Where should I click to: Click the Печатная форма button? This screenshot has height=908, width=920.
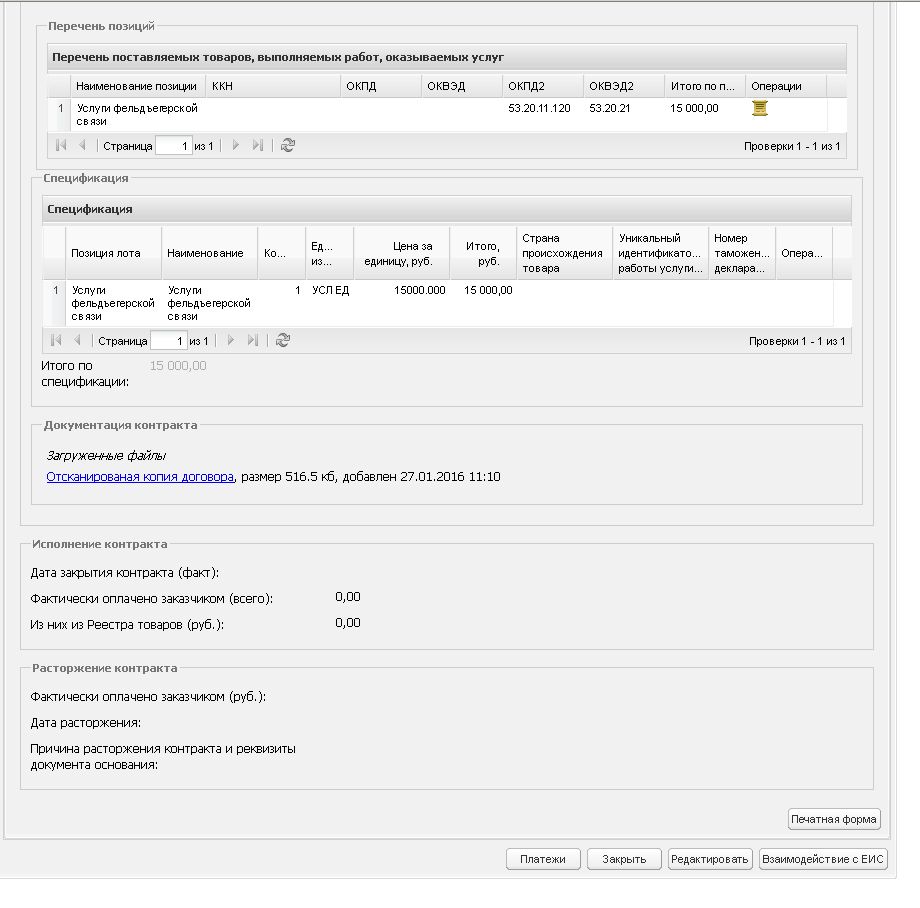tap(834, 819)
